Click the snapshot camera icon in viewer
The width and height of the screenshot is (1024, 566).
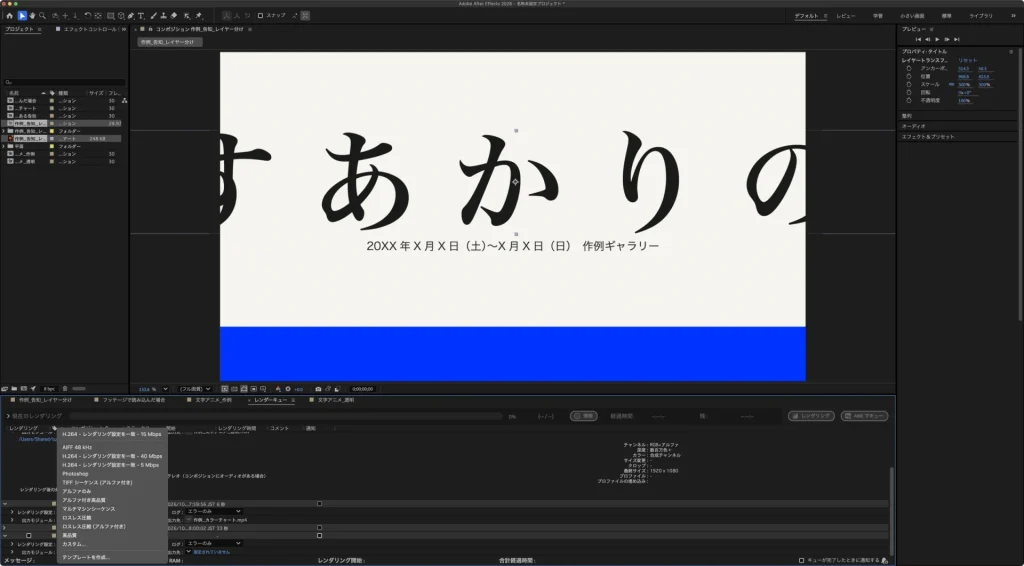pyautogui.click(x=318, y=389)
